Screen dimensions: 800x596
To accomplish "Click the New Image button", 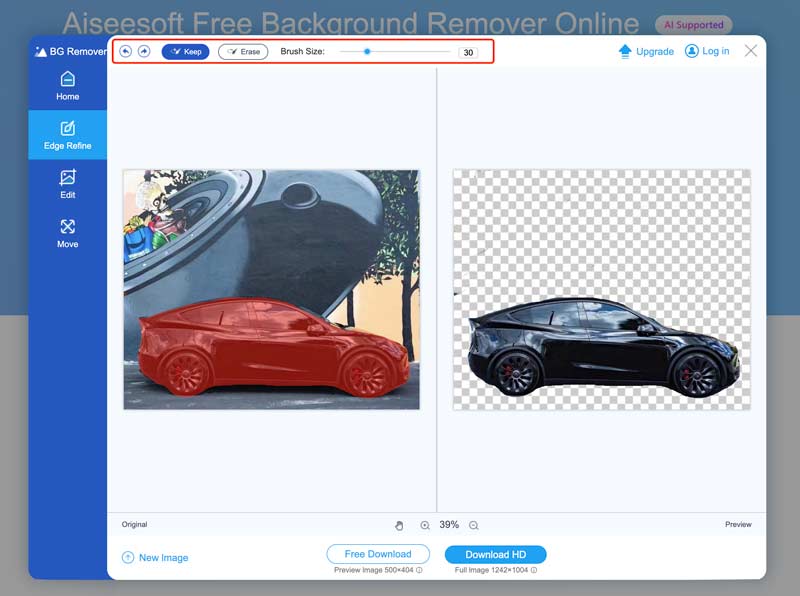I will (x=155, y=558).
